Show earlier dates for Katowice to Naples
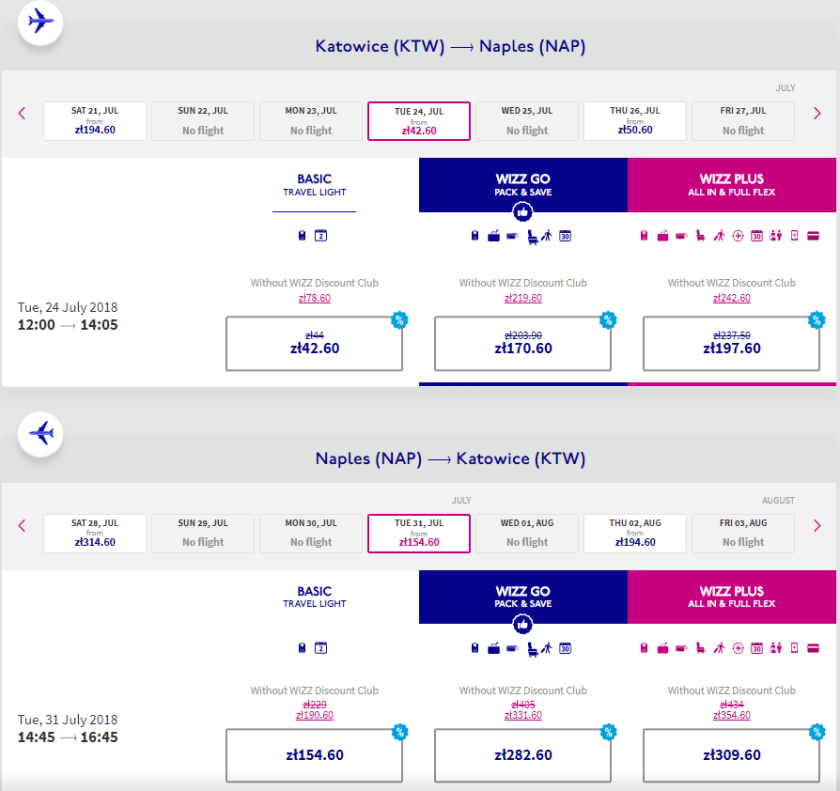This screenshot has height=791, width=840. [22, 114]
